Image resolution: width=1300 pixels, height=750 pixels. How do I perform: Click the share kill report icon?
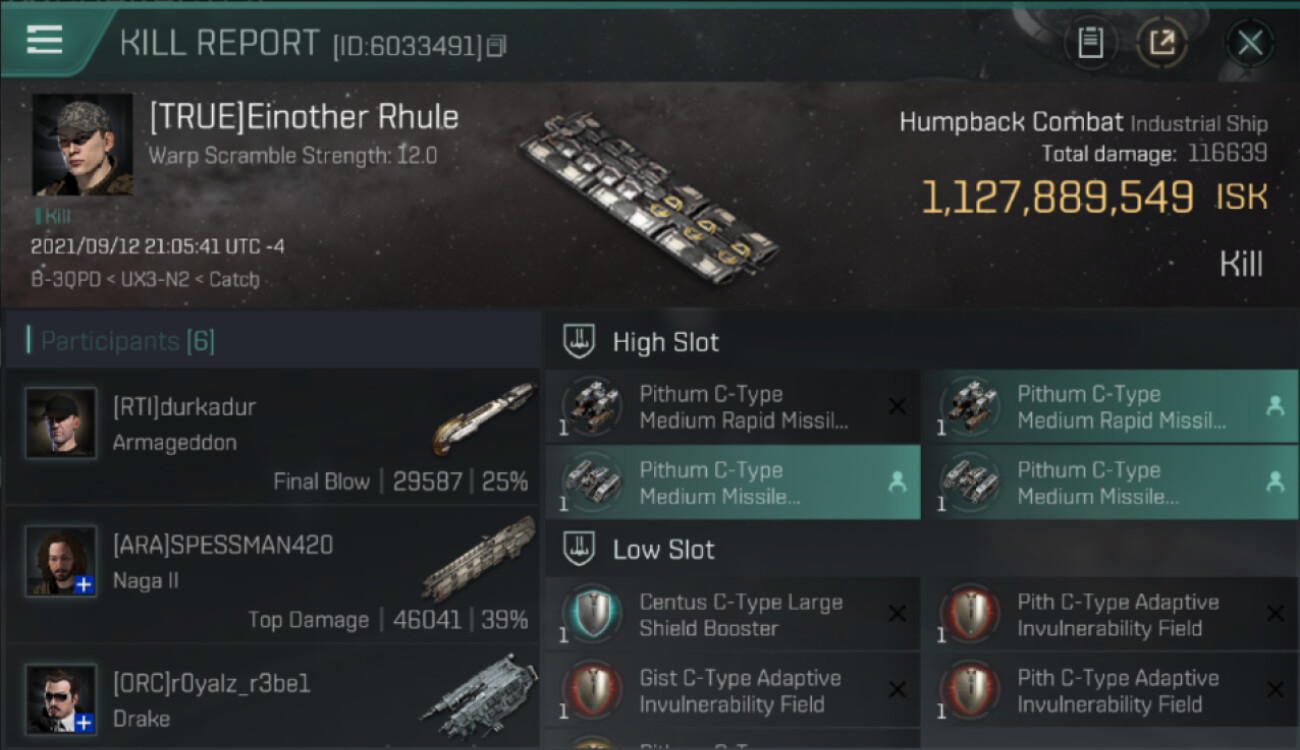(x=1162, y=42)
